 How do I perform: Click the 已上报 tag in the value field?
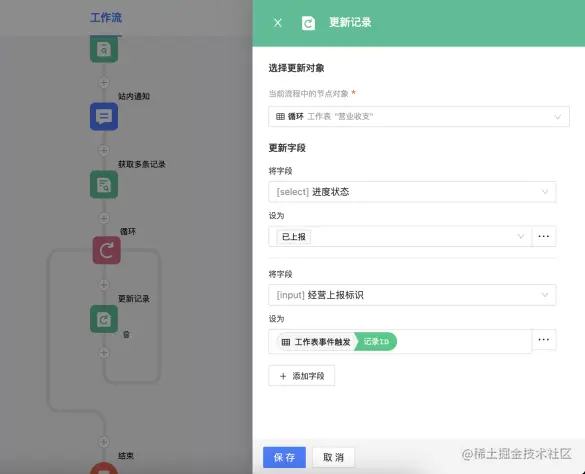(x=294, y=237)
